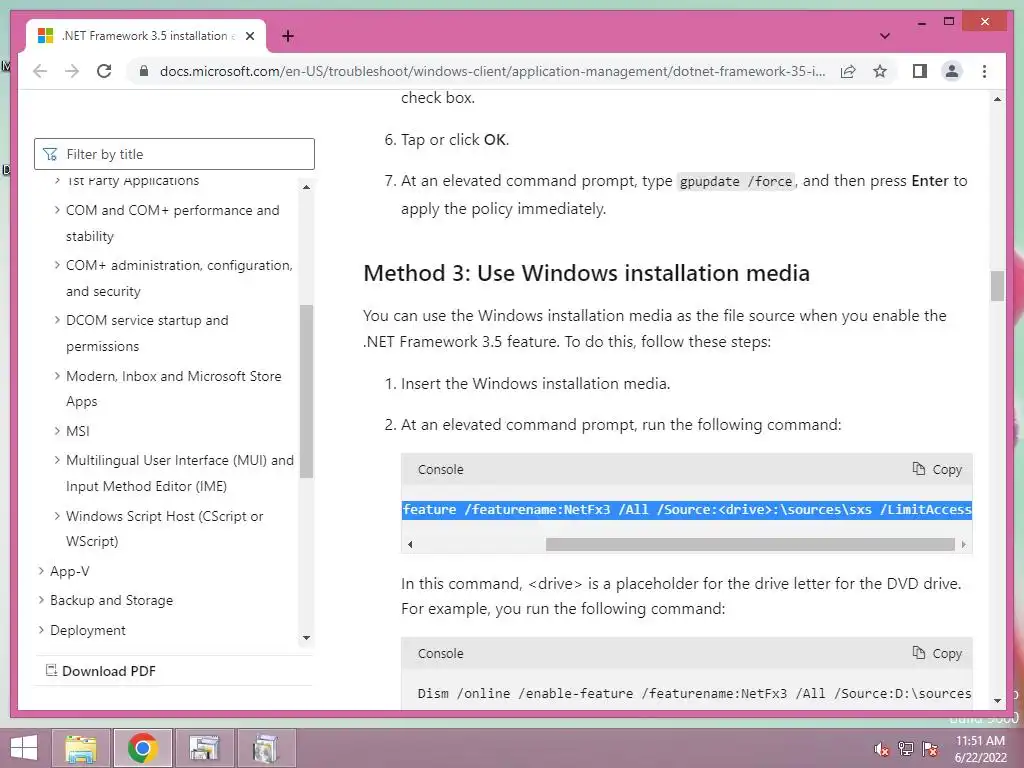This screenshot has width=1024, height=768.
Task: Open the Chrome side panel
Action: (x=920, y=71)
